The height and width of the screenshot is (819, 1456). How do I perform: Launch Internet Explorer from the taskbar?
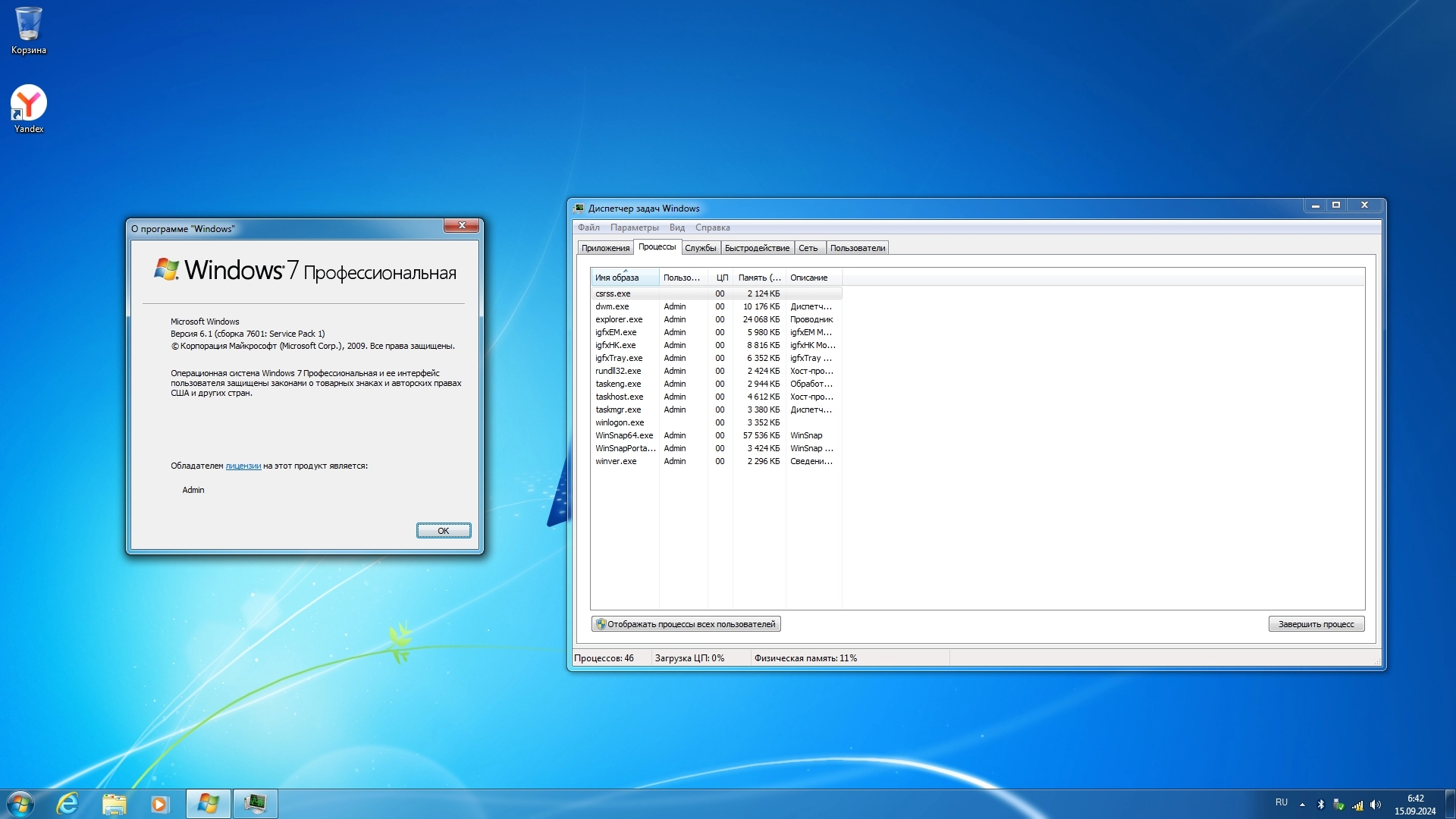[x=68, y=804]
